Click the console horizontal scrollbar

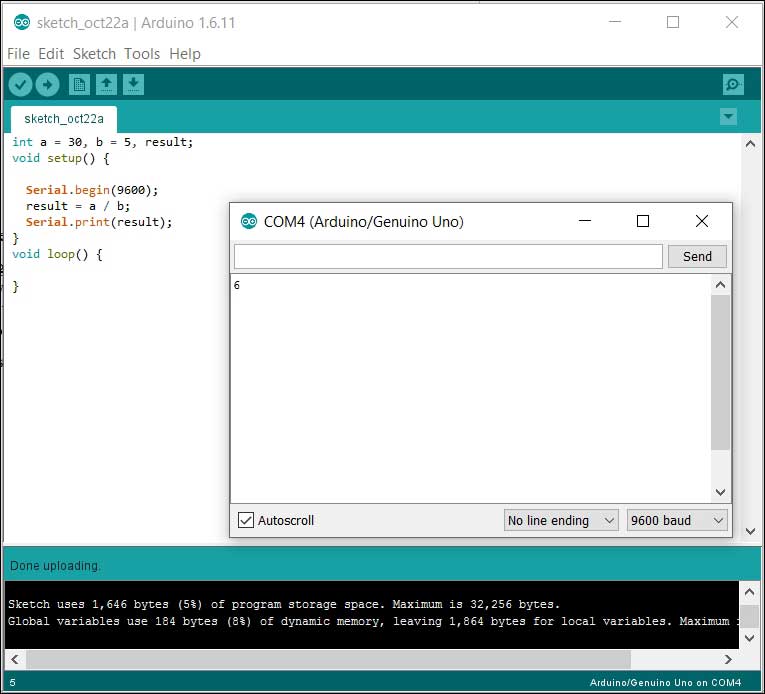tap(330, 659)
